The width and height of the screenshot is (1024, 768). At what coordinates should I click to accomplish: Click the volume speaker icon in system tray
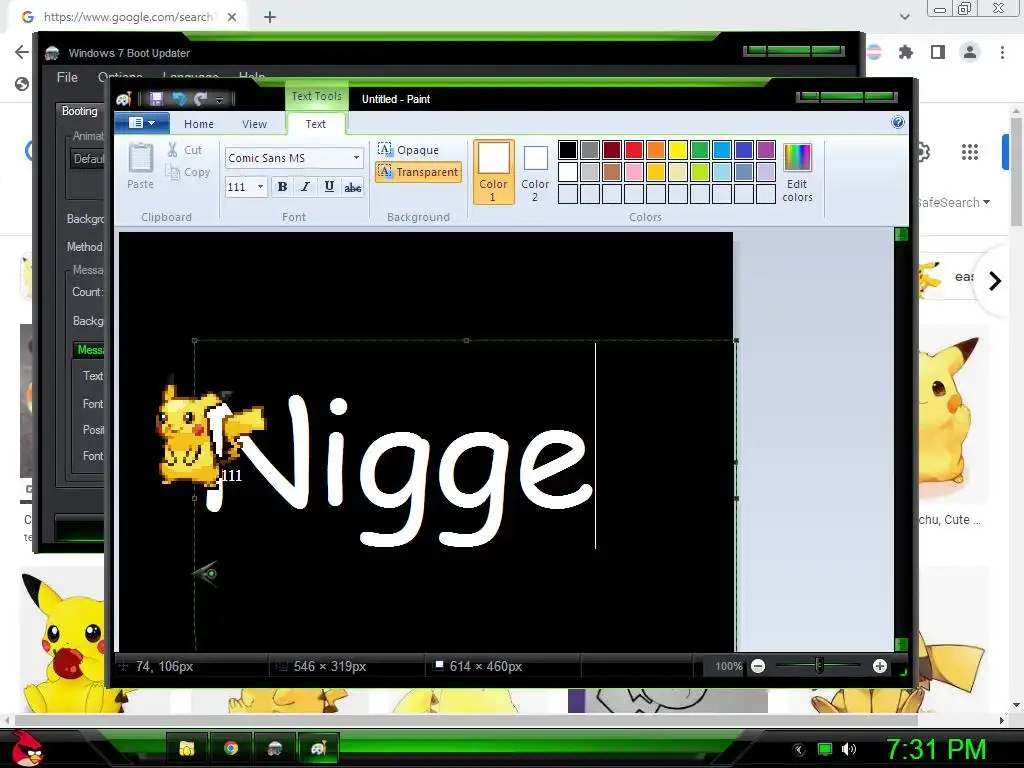(849, 749)
